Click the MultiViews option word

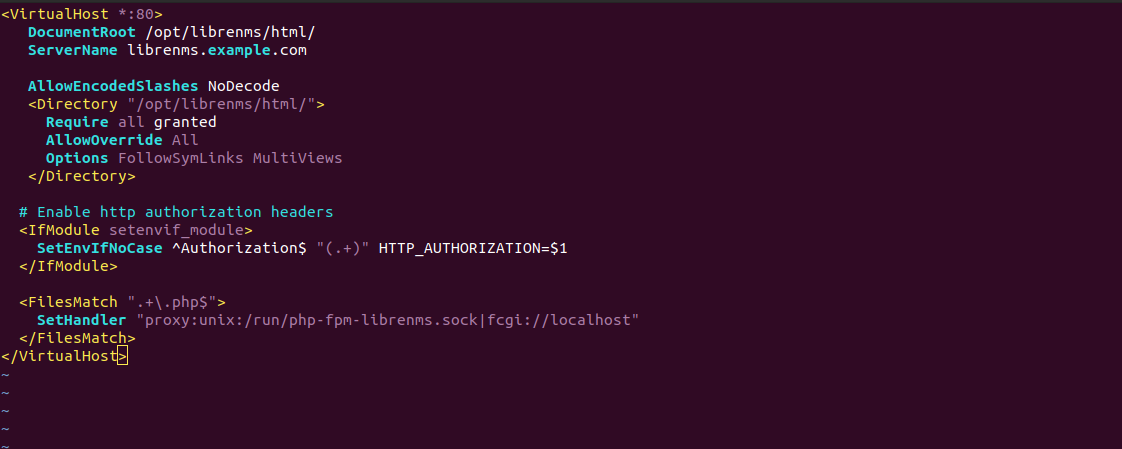(298, 158)
